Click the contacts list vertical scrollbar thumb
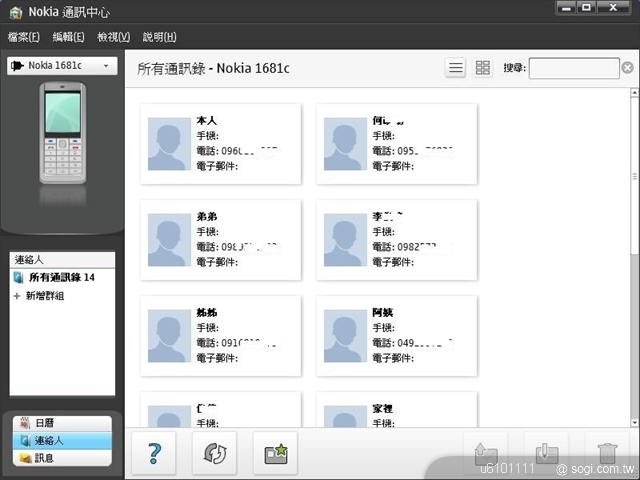 [635, 176]
